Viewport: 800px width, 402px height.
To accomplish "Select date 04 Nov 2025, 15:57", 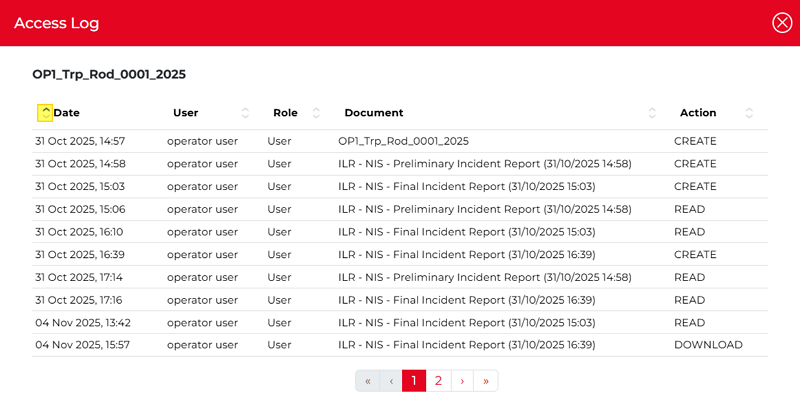I will pos(83,345).
